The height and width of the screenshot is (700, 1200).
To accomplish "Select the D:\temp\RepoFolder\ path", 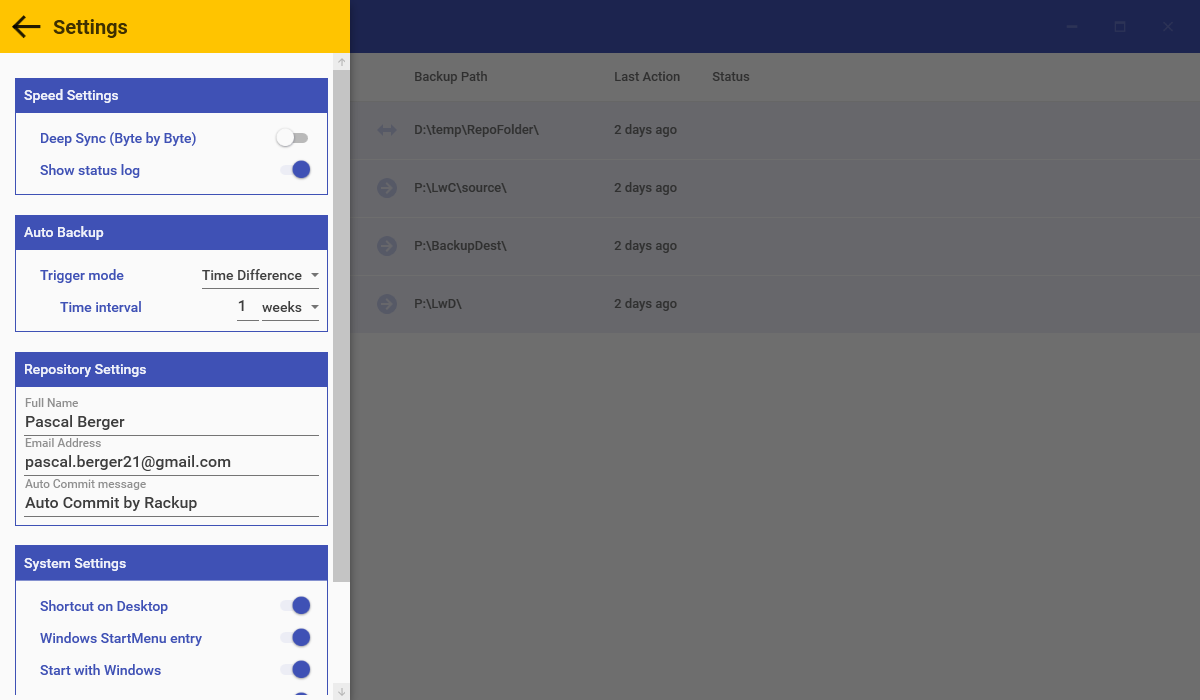I will pos(476,130).
